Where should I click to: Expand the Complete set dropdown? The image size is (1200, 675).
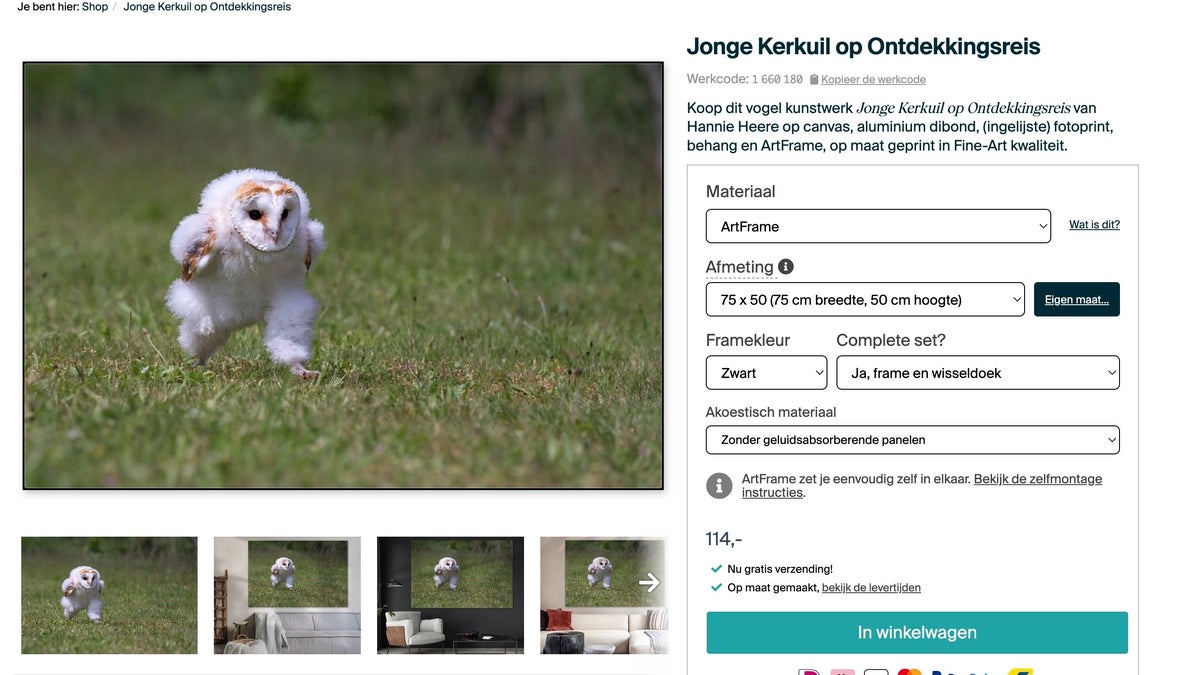click(x=977, y=373)
